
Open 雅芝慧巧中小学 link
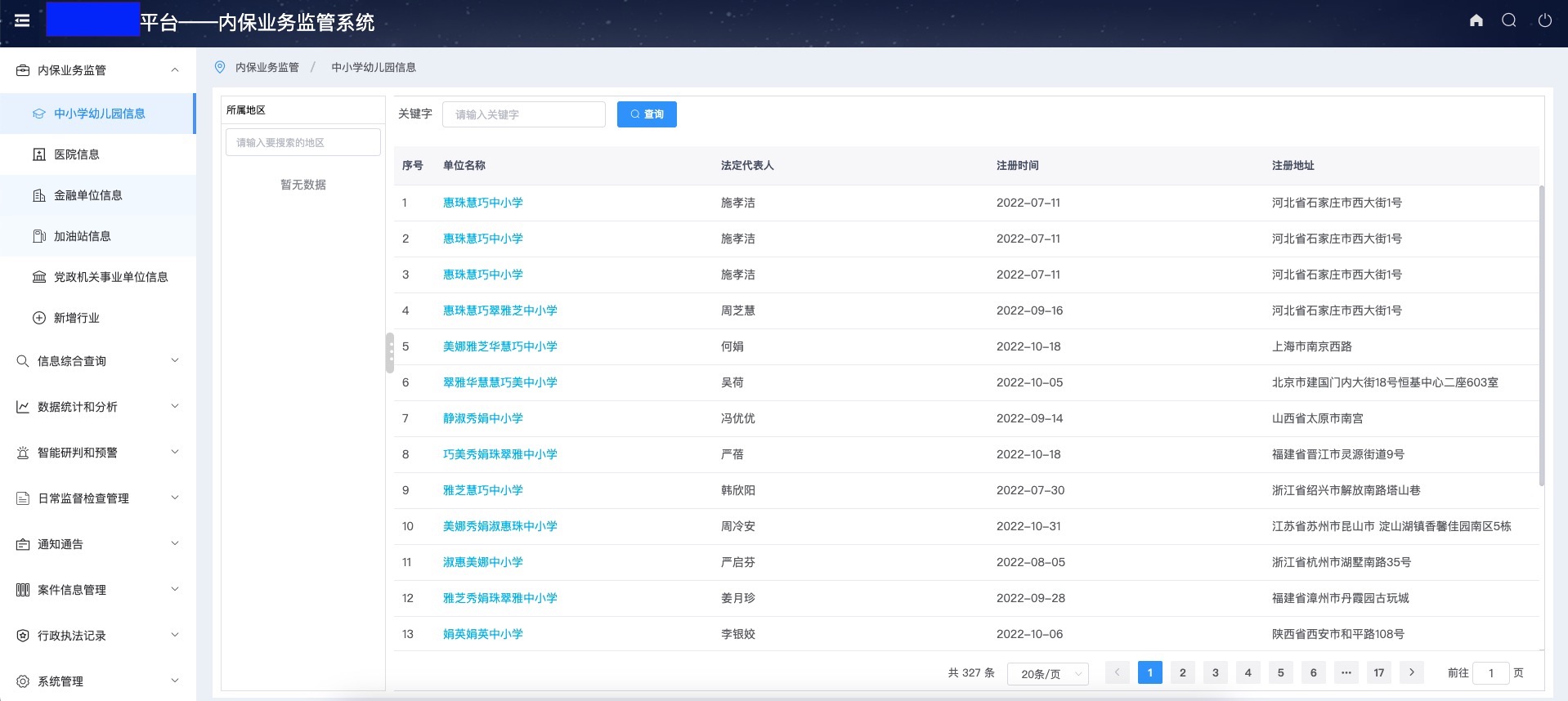tap(482, 490)
